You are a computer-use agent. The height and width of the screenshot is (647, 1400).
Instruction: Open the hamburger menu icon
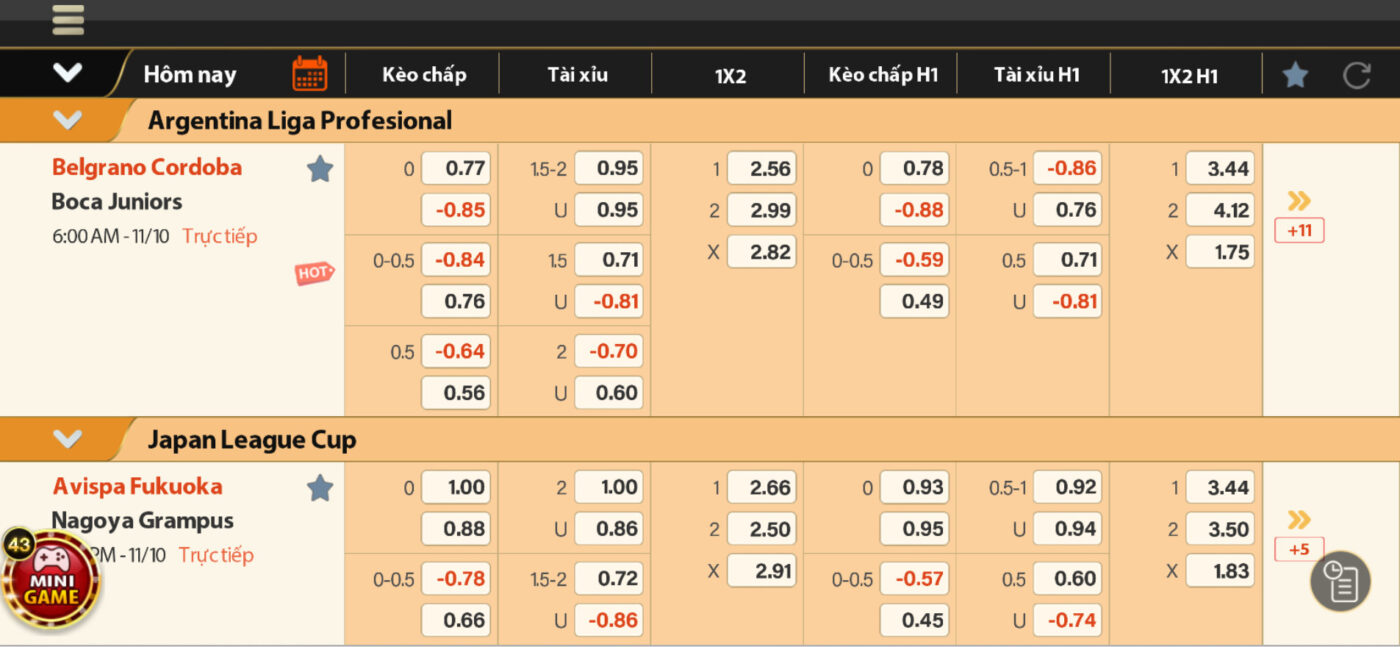click(x=68, y=19)
